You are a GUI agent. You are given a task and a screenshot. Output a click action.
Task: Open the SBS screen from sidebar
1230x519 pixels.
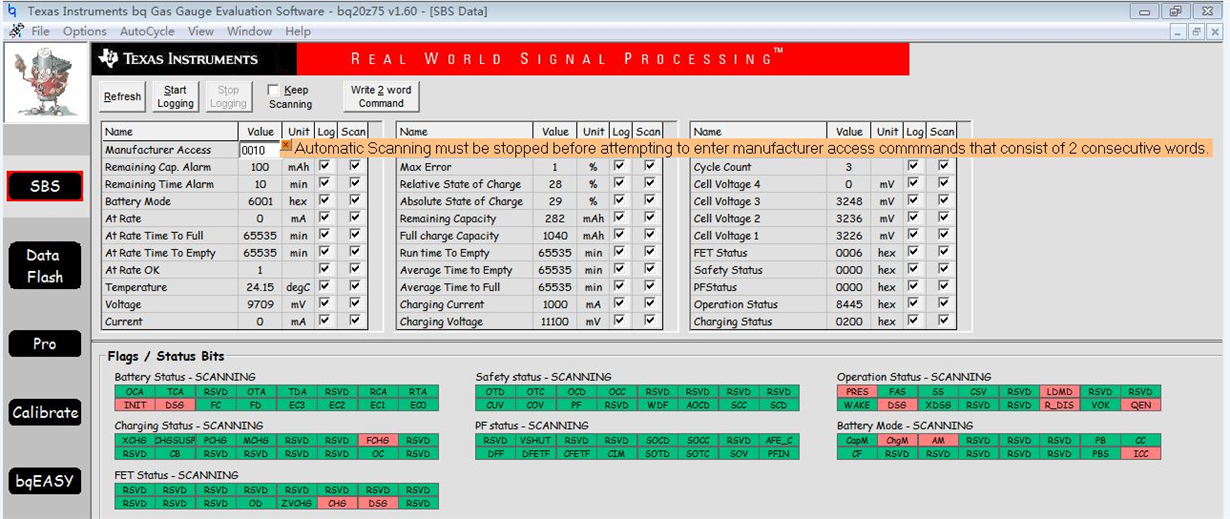point(45,186)
